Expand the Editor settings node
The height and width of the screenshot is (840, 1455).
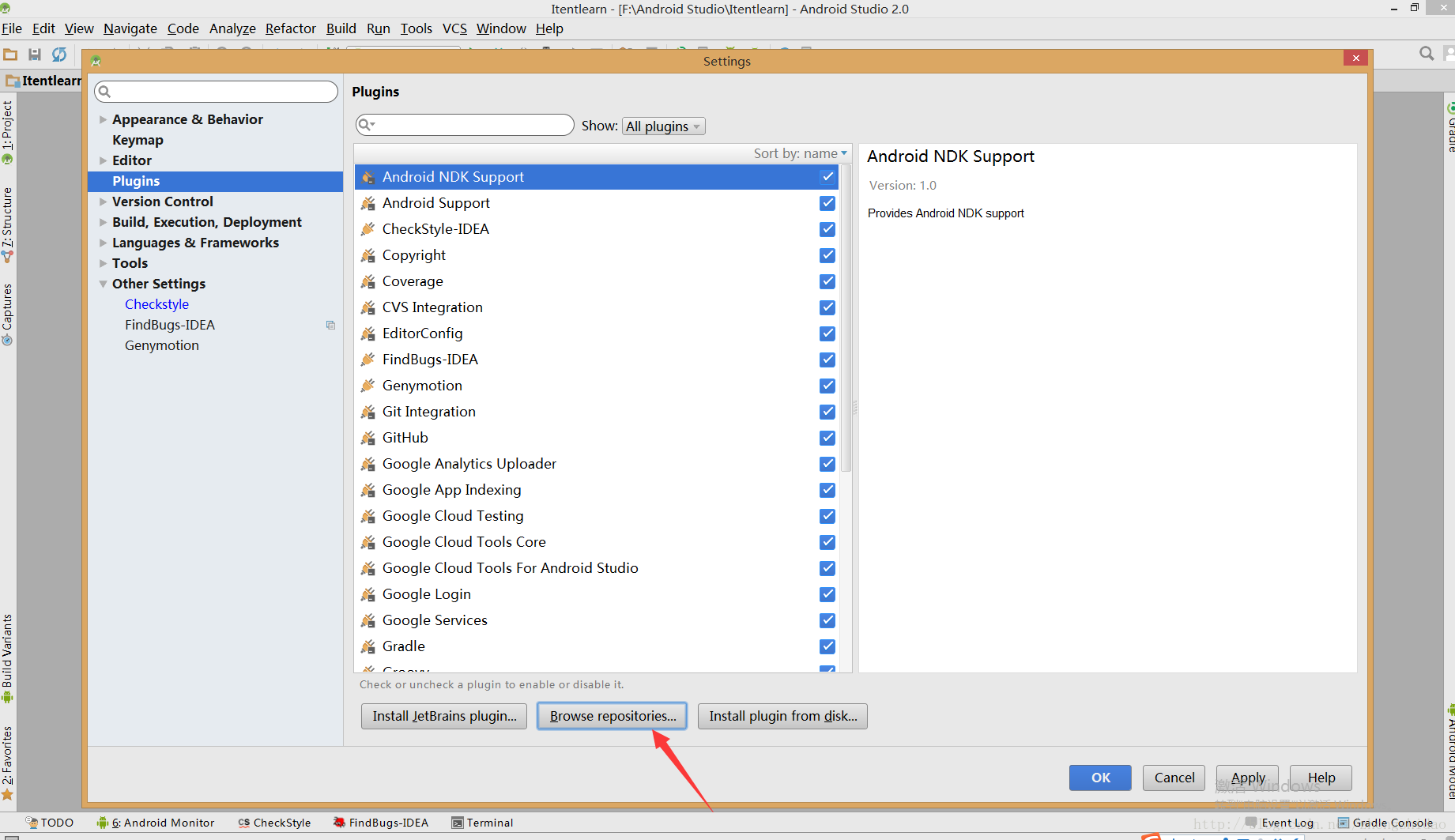click(x=103, y=160)
